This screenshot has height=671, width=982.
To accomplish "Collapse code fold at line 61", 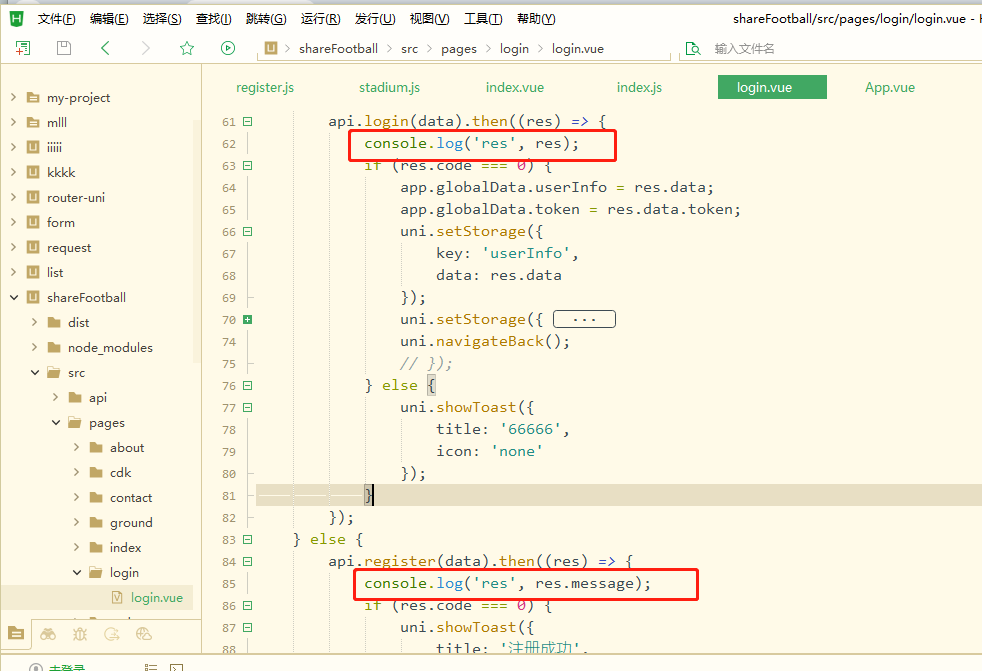I will (247, 122).
